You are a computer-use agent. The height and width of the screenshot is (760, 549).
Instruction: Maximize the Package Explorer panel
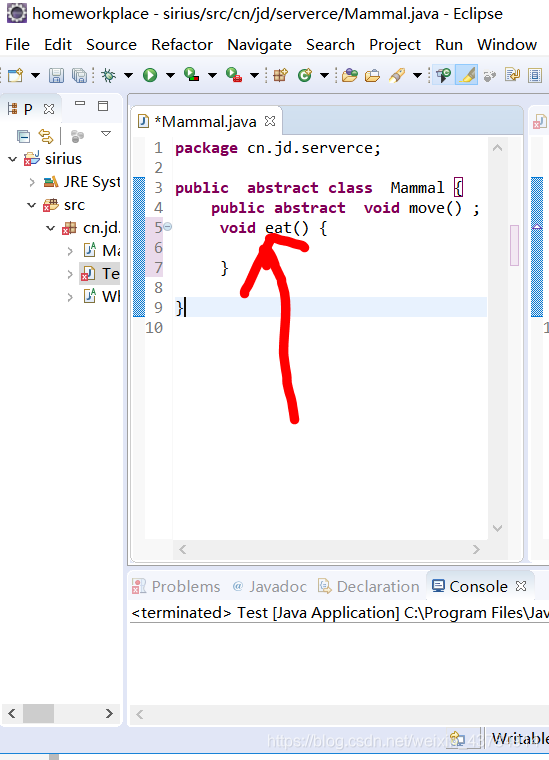pos(103,106)
